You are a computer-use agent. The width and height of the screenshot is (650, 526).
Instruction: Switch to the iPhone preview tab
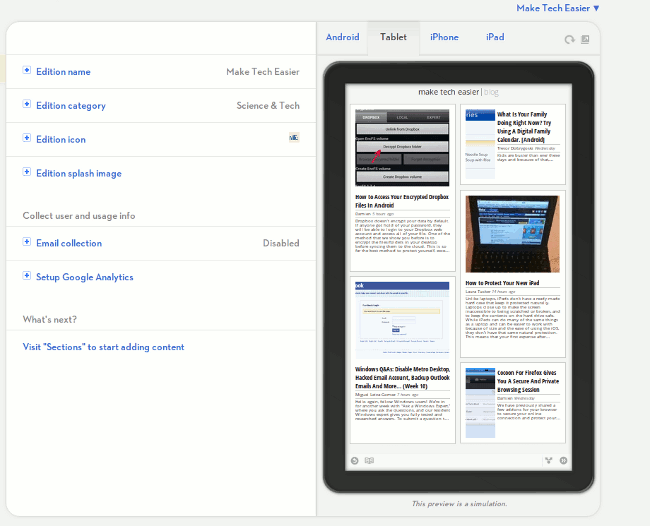point(444,37)
